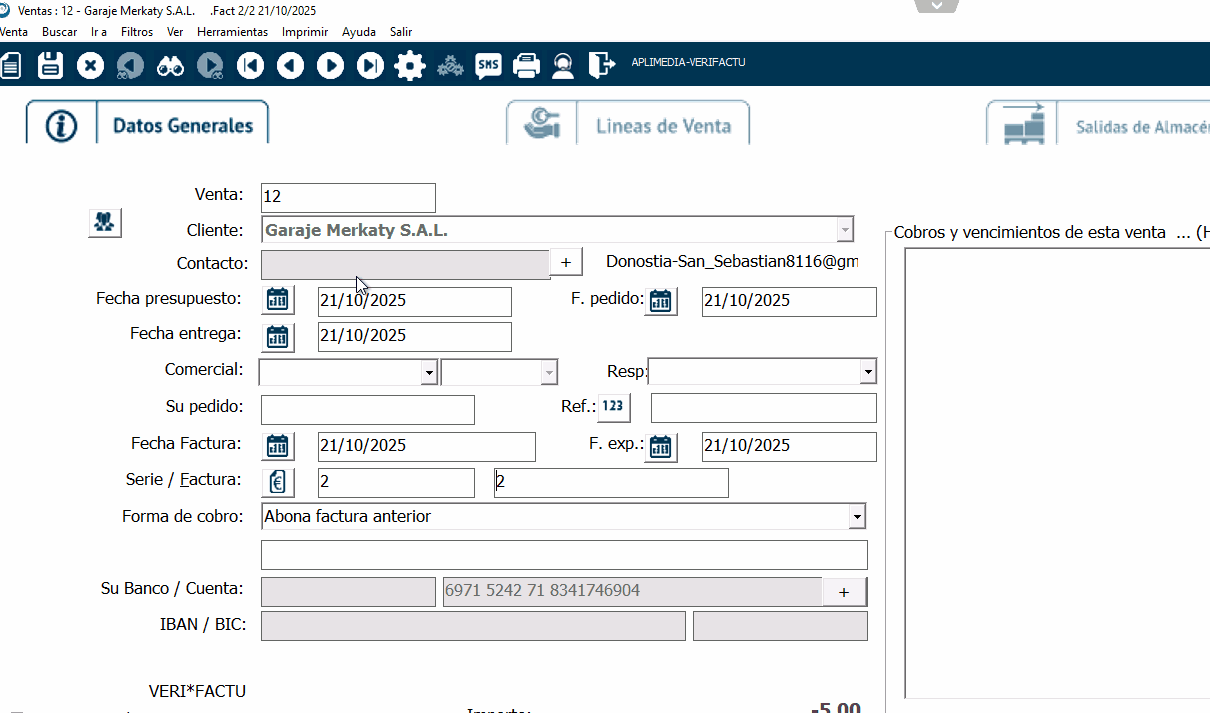This screenshot has width=1210, height=713.
Task: Open the Forma de cobro dropdown
Action: pos(856,517)
